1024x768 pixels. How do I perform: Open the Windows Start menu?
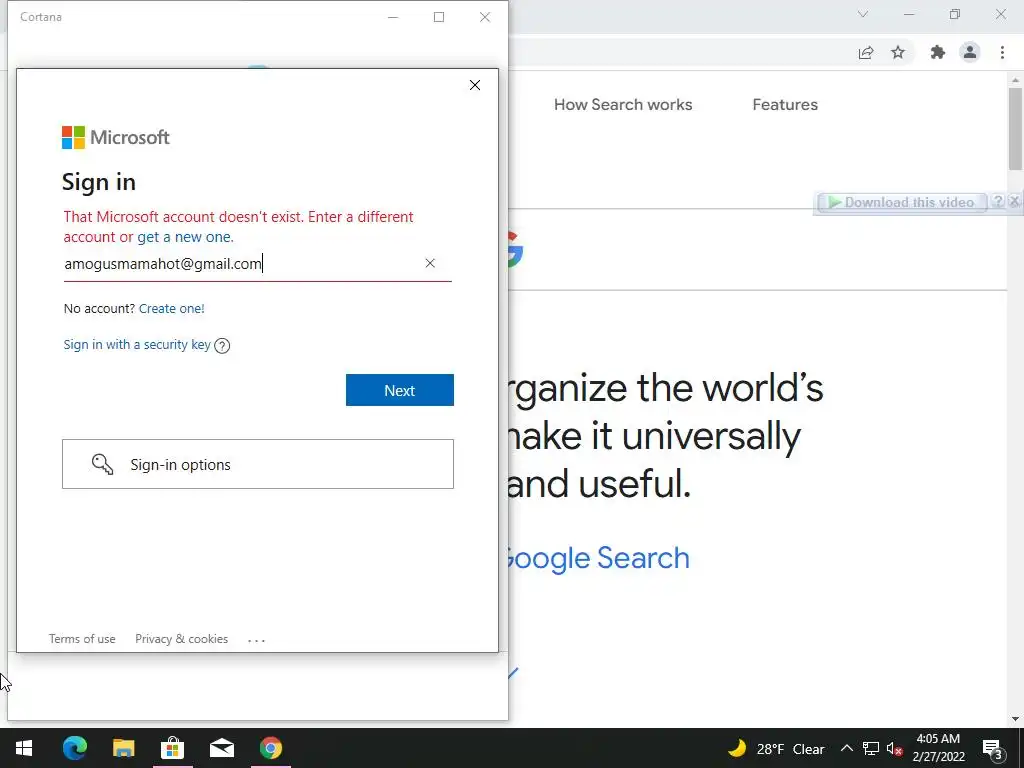point(24,748)
